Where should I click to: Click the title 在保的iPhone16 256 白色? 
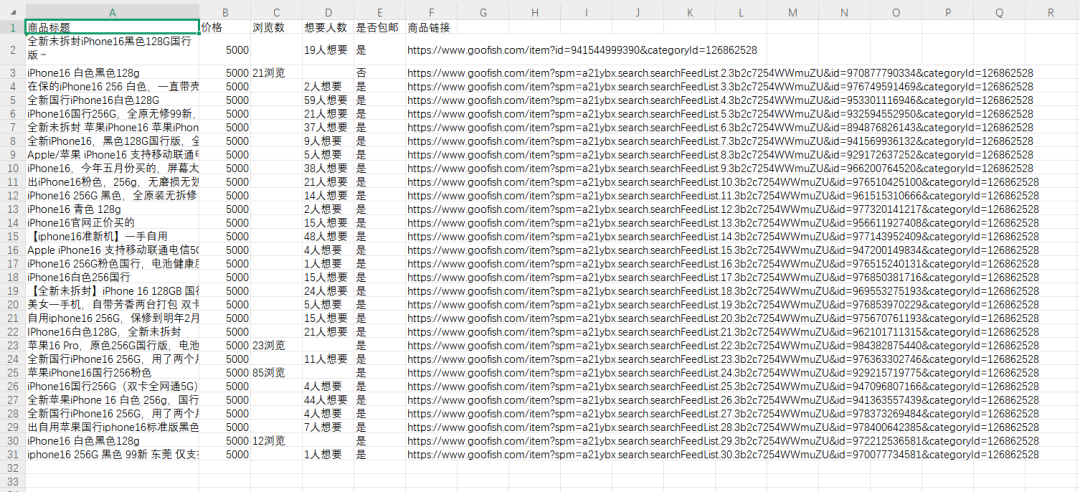(112, 86)
